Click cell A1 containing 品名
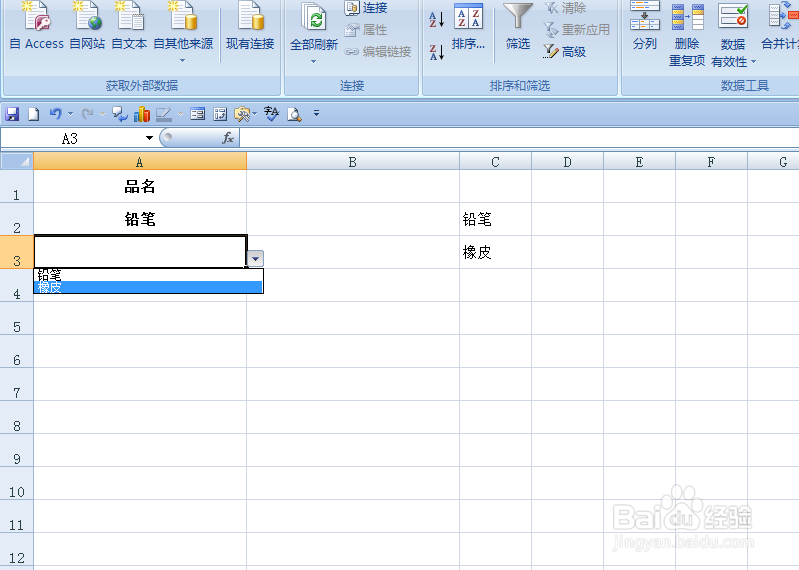This screenshot has height=570, width=799. point(140,186)
